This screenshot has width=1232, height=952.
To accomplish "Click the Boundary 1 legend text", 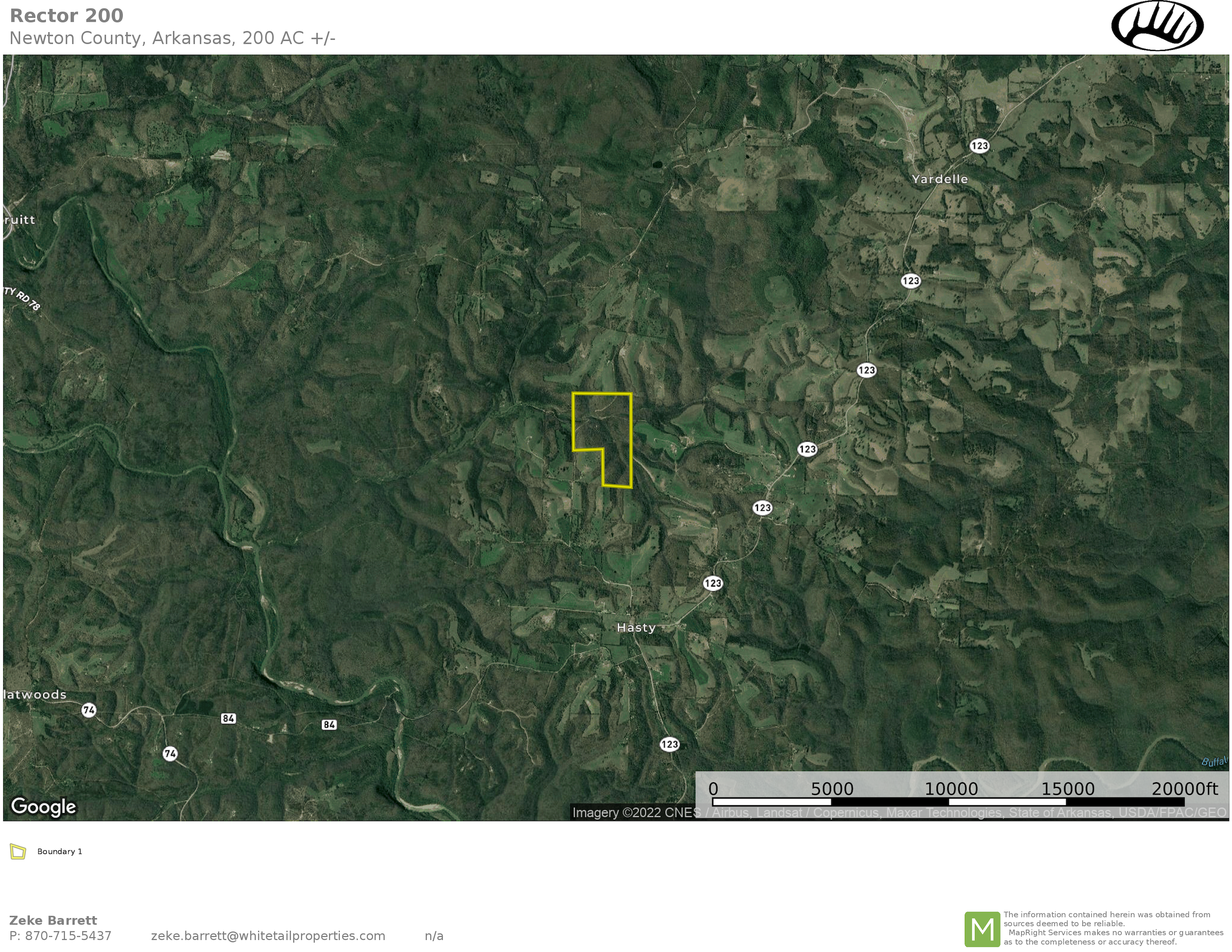I will tap(60, 851).
